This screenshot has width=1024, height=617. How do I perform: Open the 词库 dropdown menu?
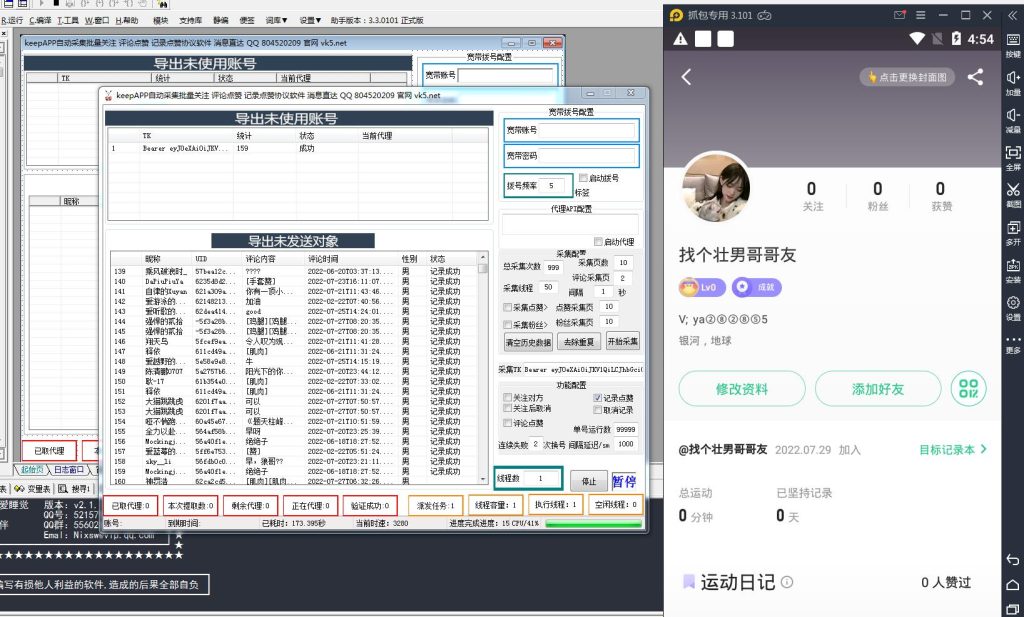point(278,18)
